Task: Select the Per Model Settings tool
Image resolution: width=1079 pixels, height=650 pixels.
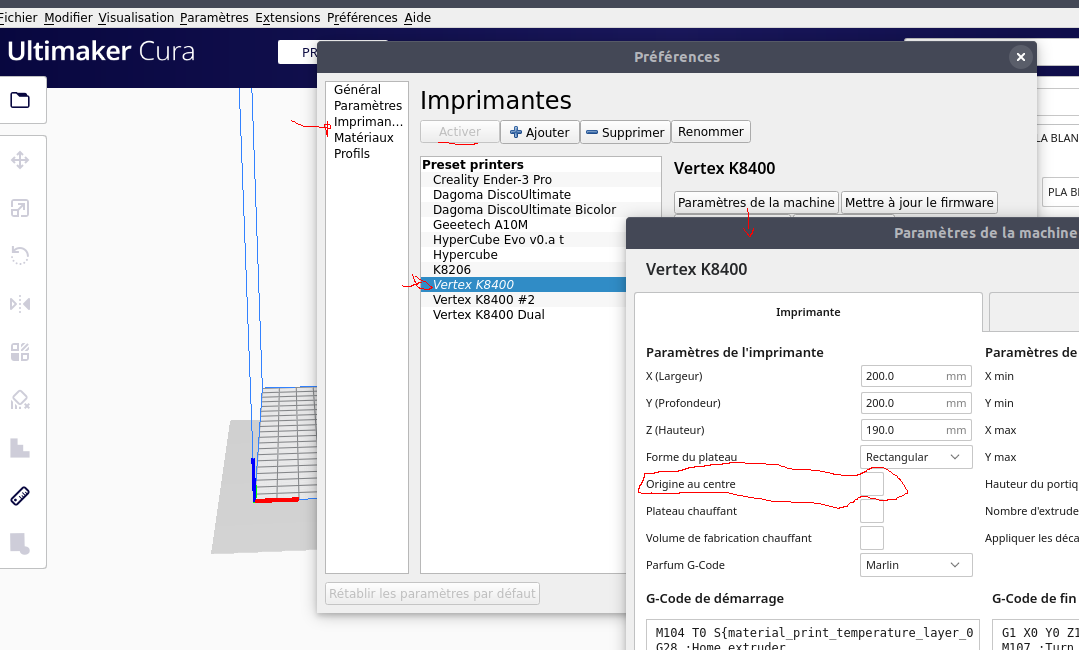Action: pos(20,352)
